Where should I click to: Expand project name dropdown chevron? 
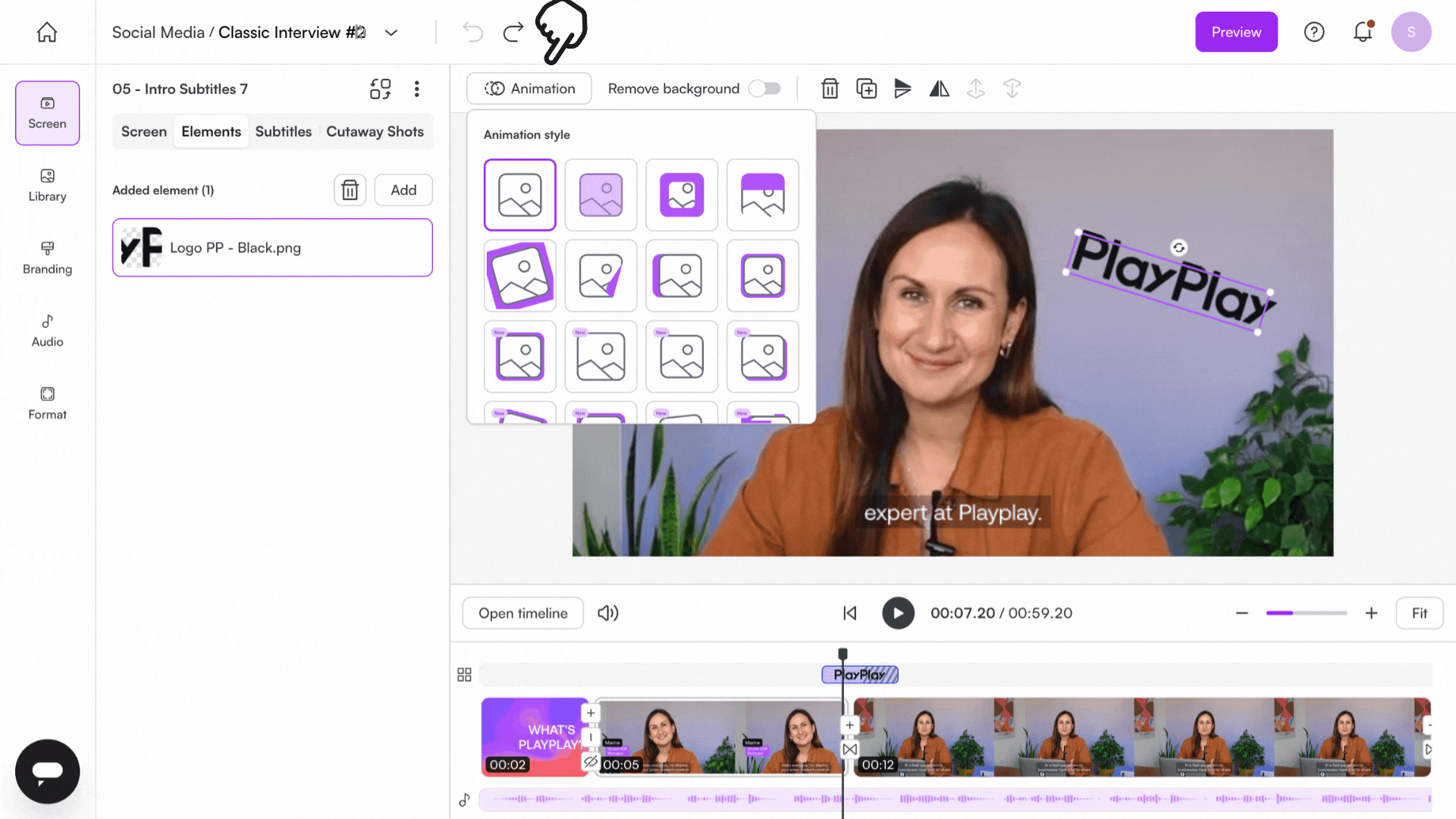click(391, 33)
